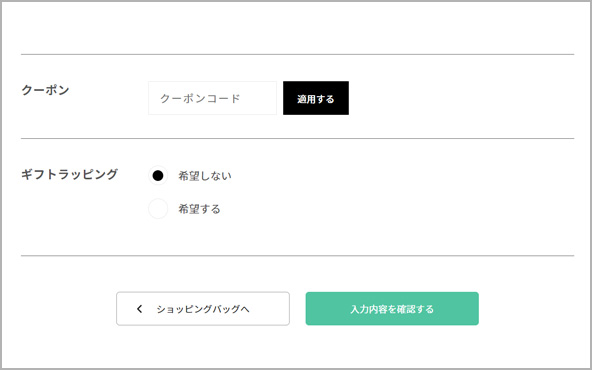Click the green 入力内容を確認する button
Image resolution: width=592 pixels, height=370 pixels.
pyautogui.click(x=392, y=308)
